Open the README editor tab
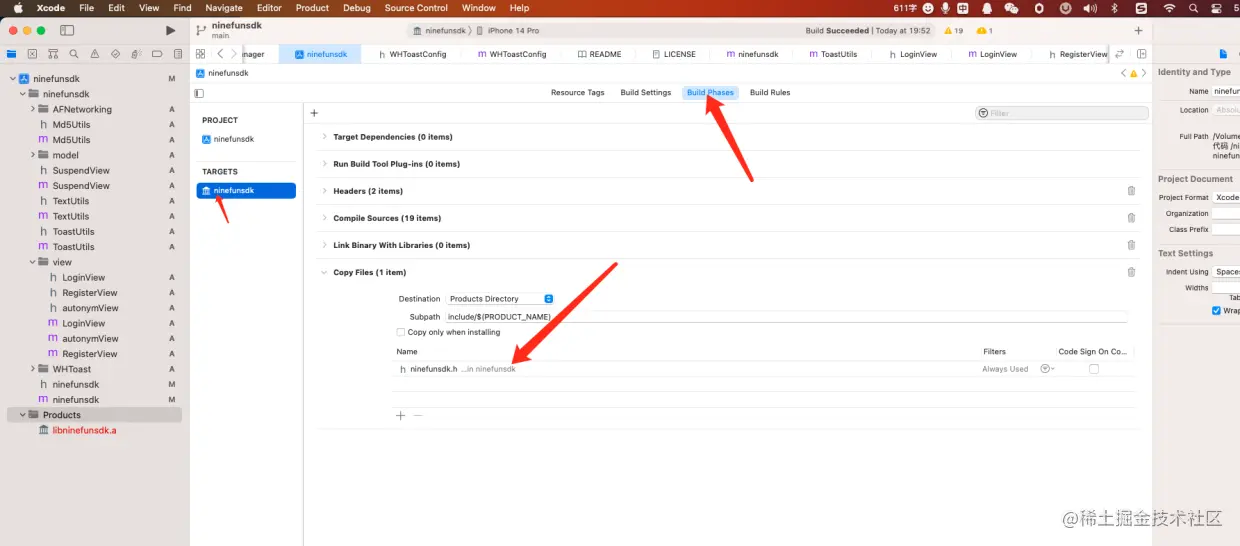This screenshot has height=546, width=1240. click(600, 54)
